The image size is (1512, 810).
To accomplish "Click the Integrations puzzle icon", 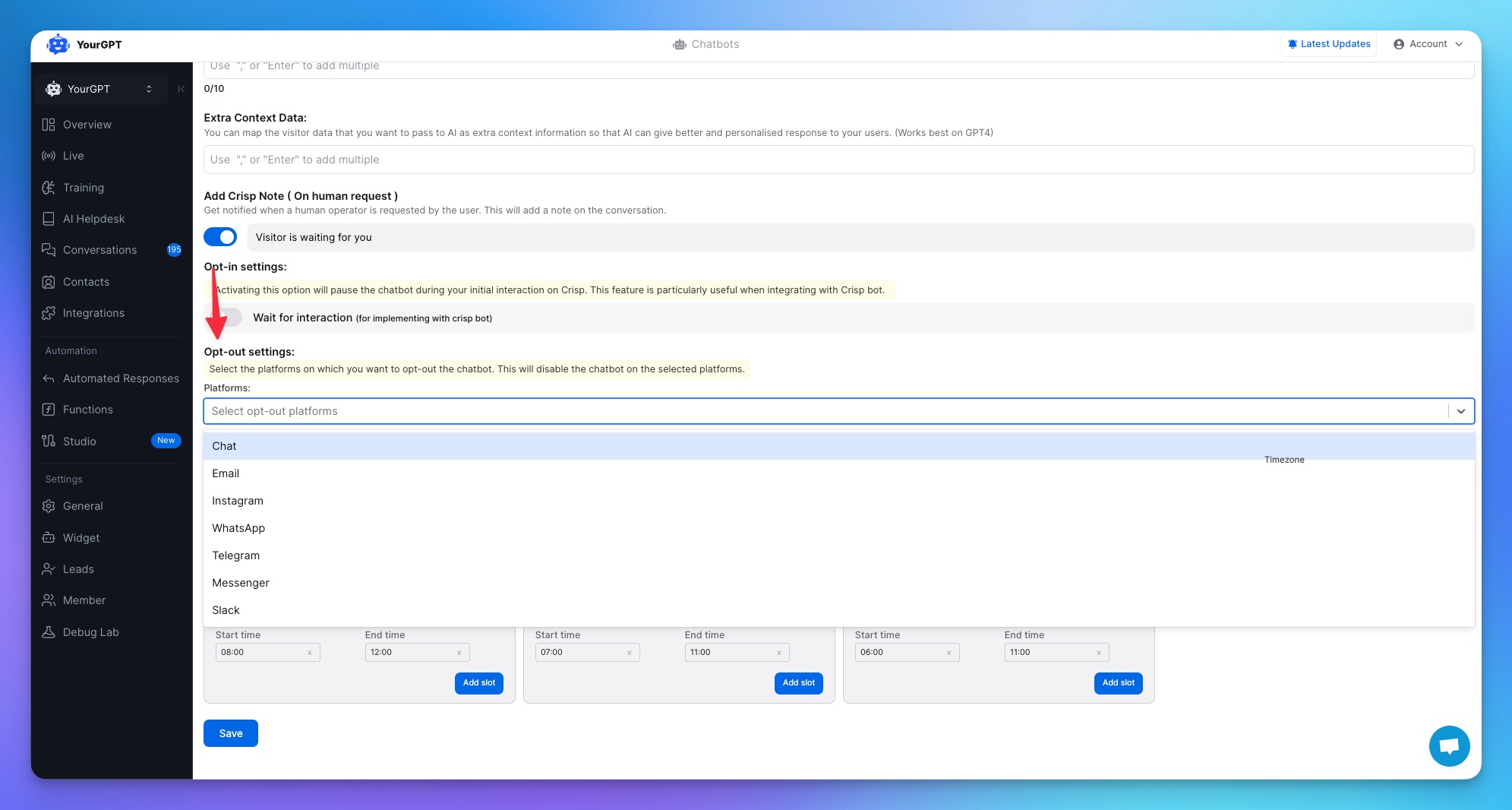I will pyautogui.click(x=49, y=313).
